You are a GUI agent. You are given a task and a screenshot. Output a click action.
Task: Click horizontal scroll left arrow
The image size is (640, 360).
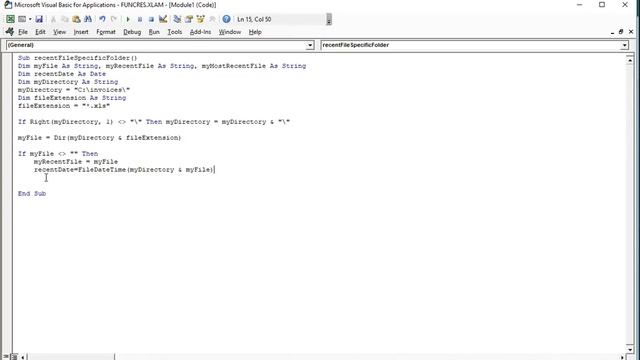pyautogui.click(x=22, y=357)
